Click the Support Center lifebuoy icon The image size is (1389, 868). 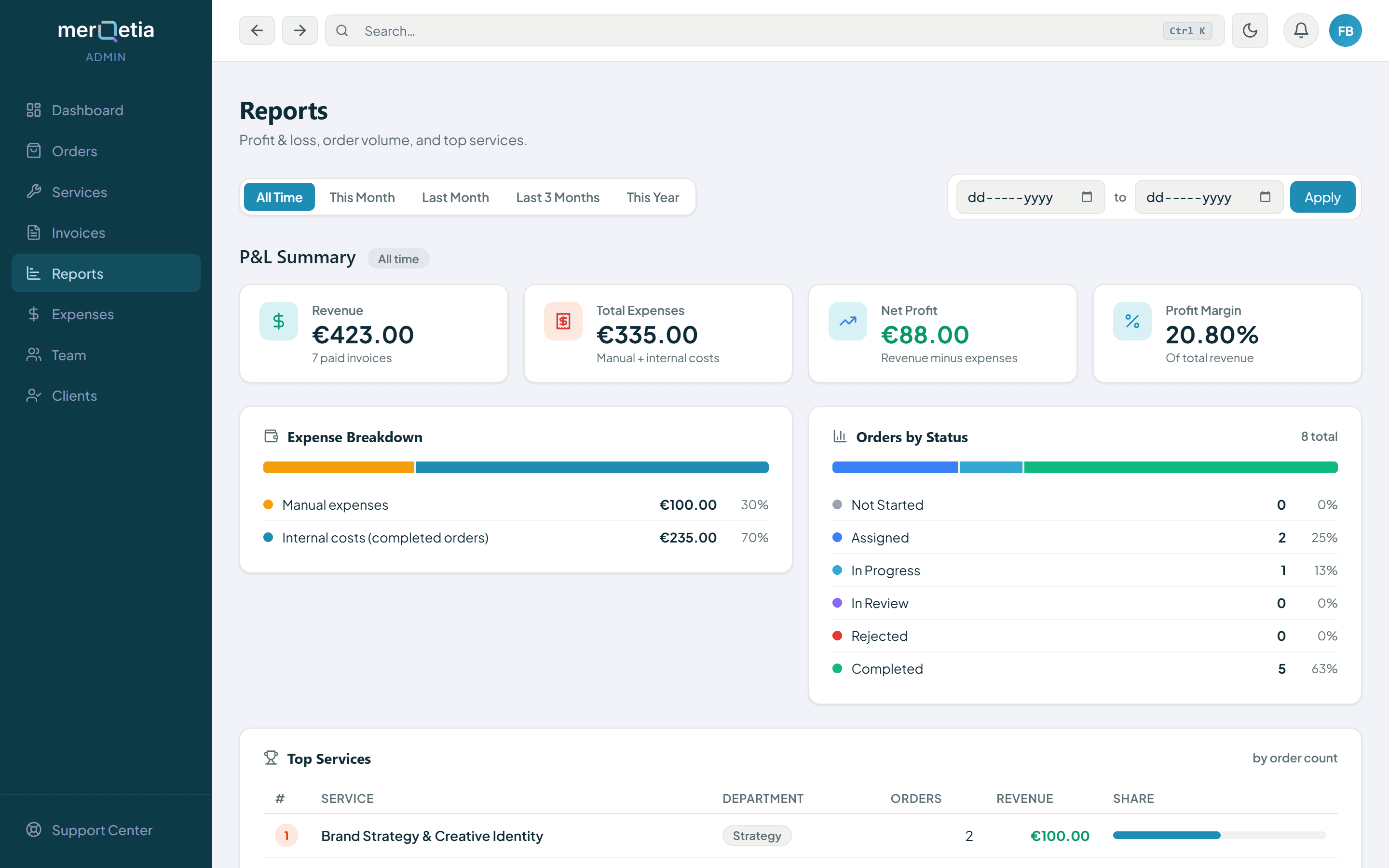point(34,829)
